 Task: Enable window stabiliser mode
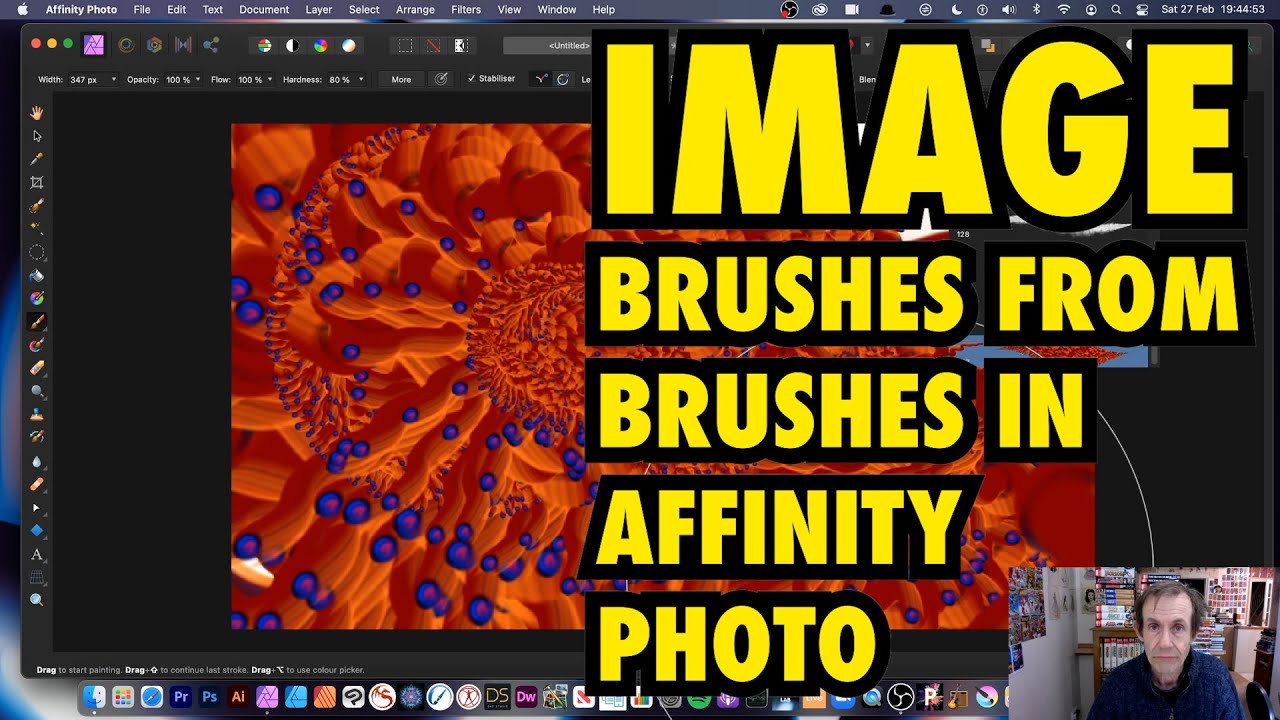(x=563, y=79)
